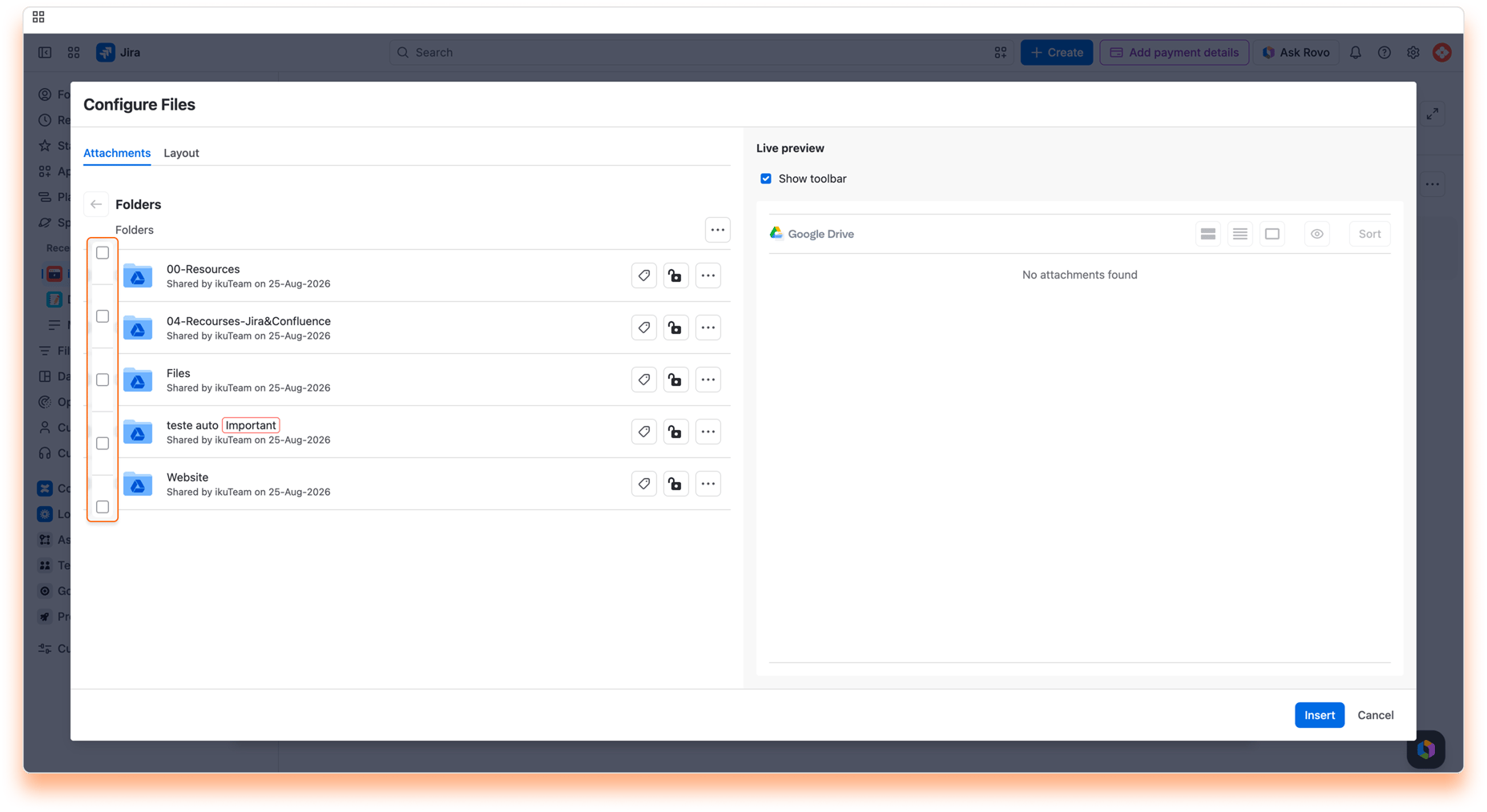Toggle the preview eye visibility button

(1317, 234)
